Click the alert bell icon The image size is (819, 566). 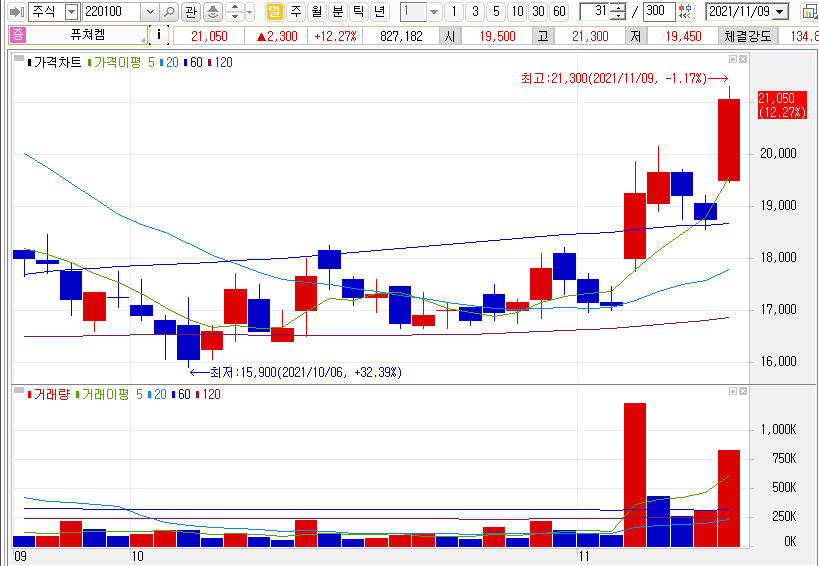(213, 11)
